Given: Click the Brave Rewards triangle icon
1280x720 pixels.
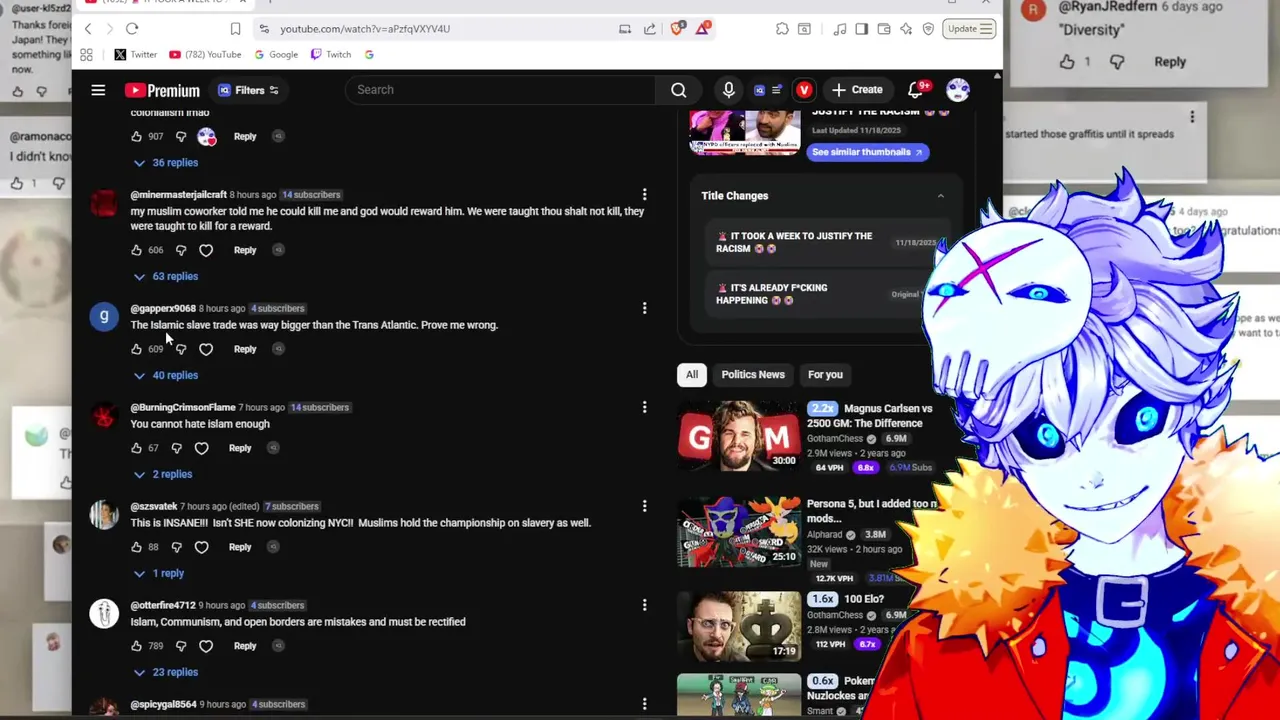Looking at the screenshot, I should pos(702,28).
